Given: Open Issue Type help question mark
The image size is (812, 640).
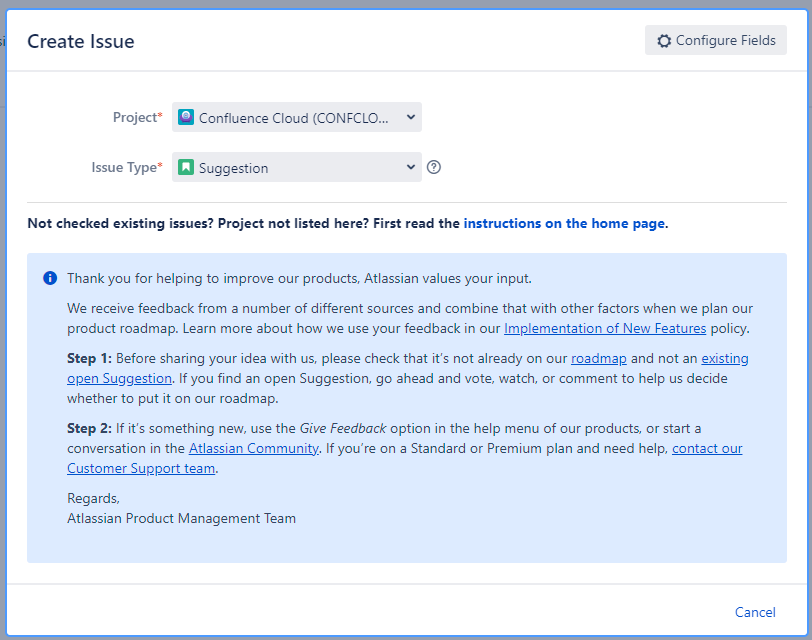Looking at the screenshot, I should coord(434,167).
